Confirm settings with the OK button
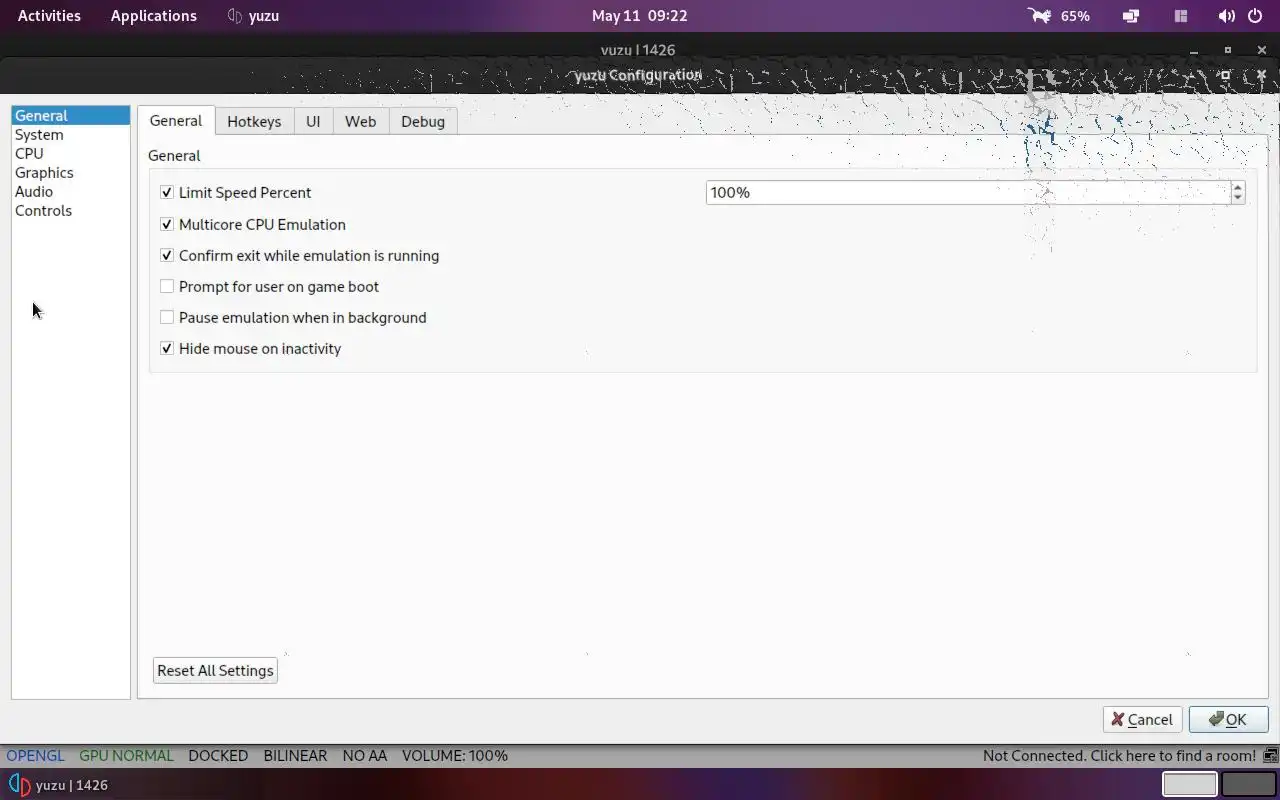This screenshot has width=1280, height=800. click(1228, 719)
